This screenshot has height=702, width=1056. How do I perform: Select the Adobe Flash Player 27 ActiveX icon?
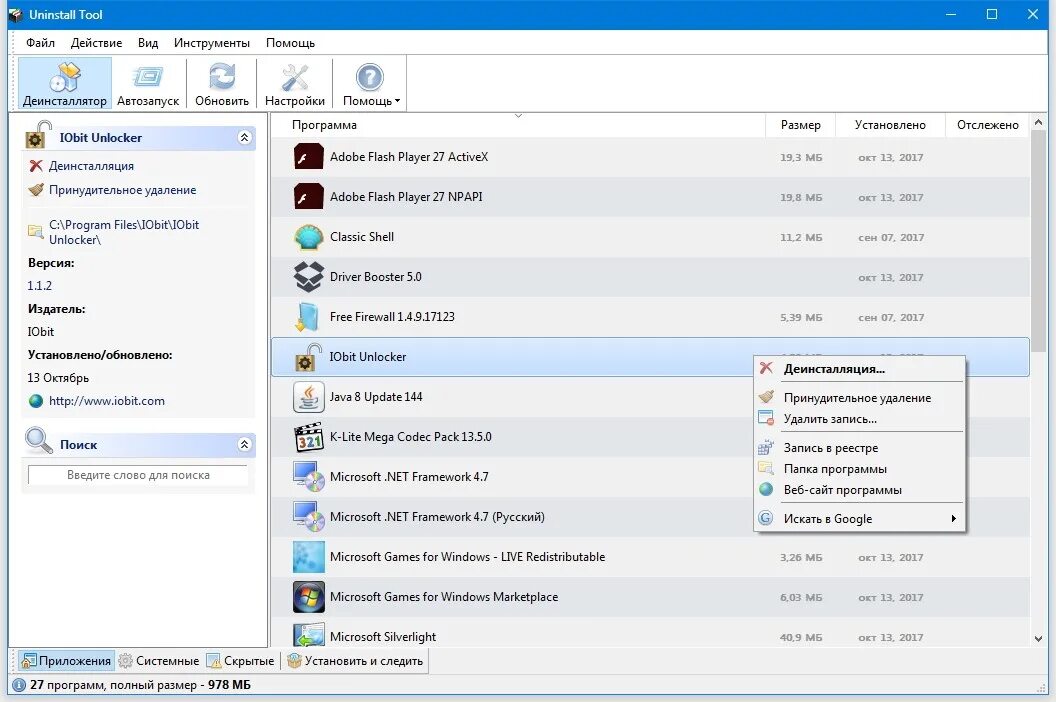click(308, 157)
